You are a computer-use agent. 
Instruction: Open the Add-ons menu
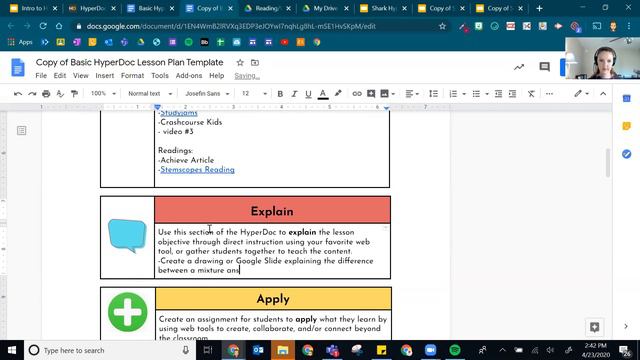(x=189, y=76)
